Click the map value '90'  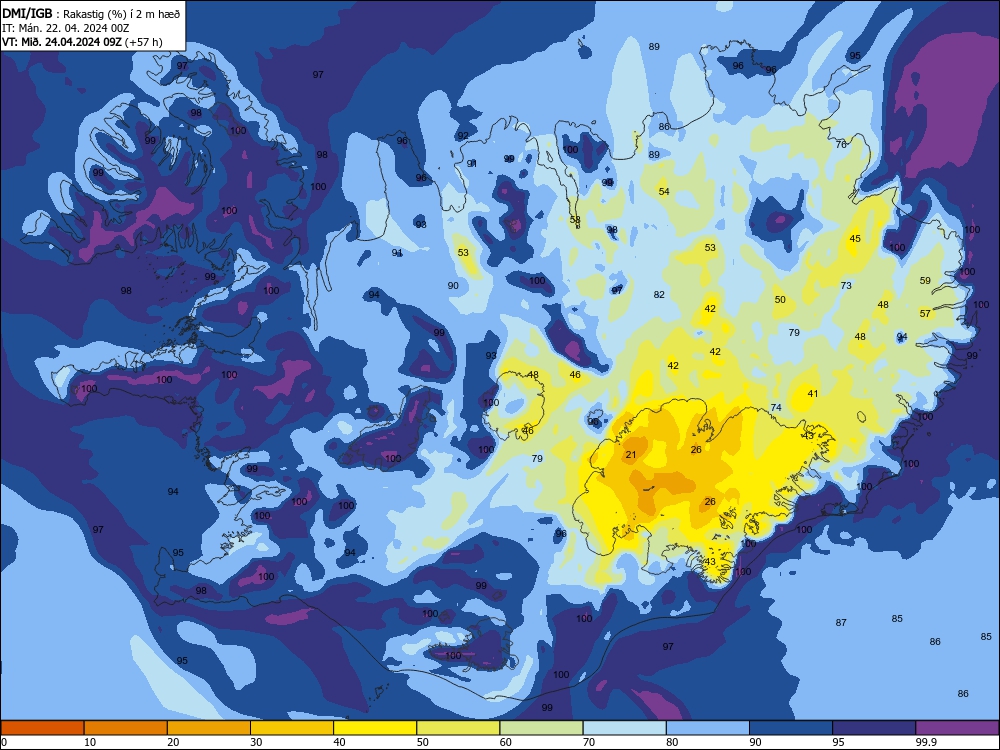coord(453,285)
